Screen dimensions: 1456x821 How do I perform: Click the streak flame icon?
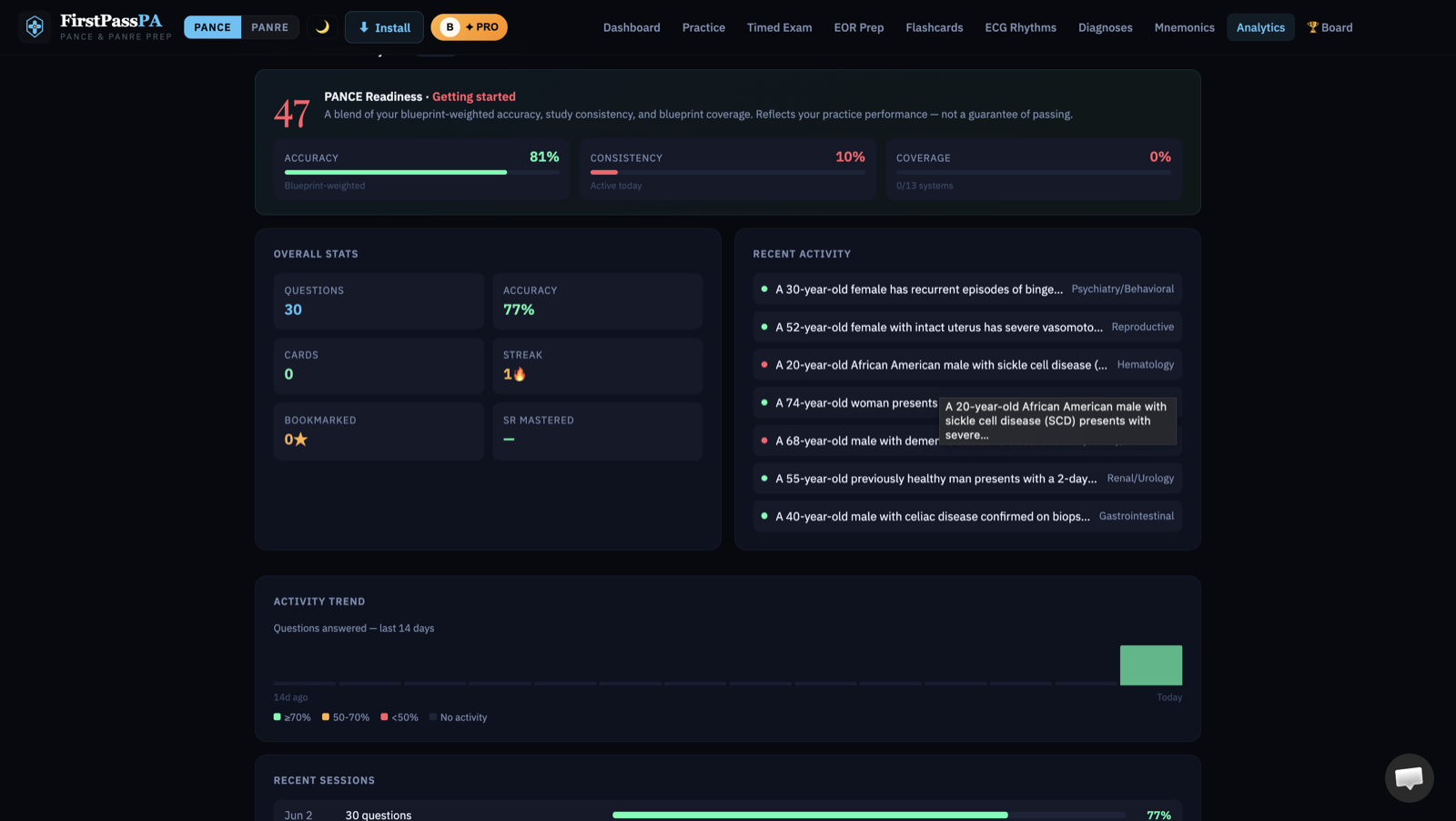click(x=520, y=374)
